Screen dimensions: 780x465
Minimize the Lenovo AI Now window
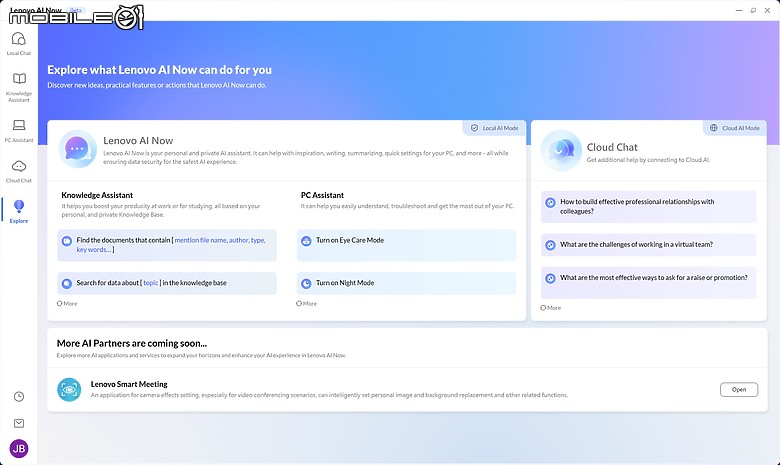(739, 10)
